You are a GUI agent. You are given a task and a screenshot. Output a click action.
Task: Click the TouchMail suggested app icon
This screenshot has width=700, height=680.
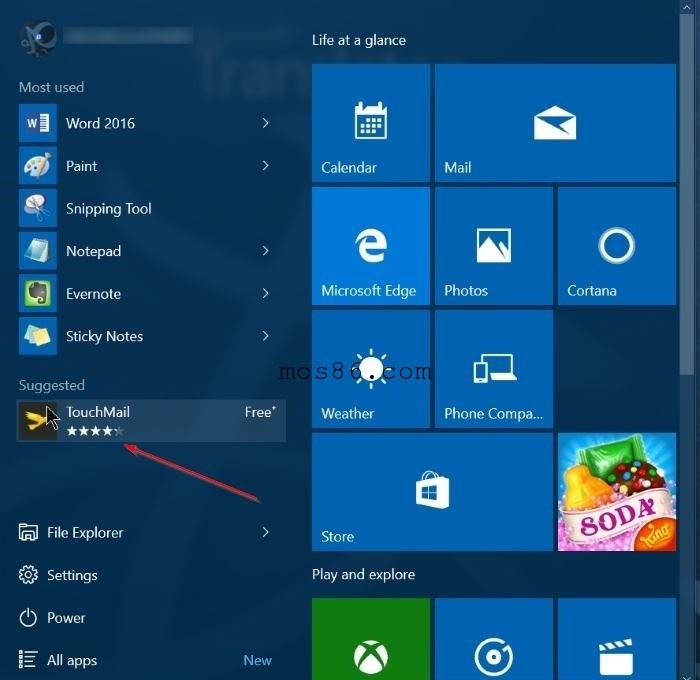tap(38, 421)
